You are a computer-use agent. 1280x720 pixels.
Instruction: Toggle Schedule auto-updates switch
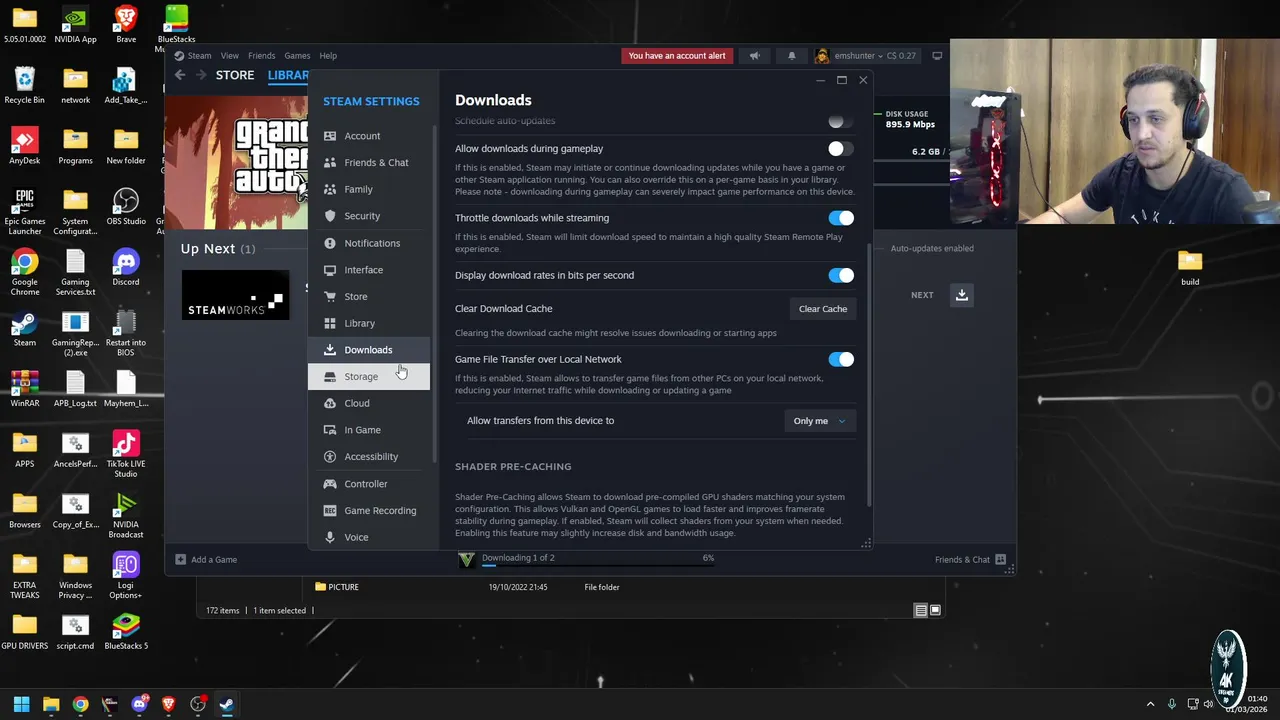pyautogui.click(x=841, y=121)
